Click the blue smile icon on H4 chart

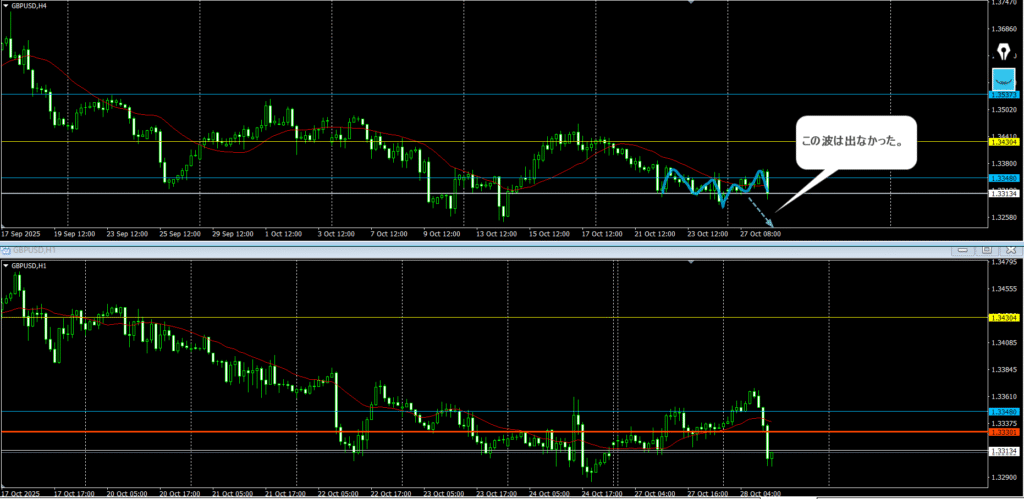1003,81
